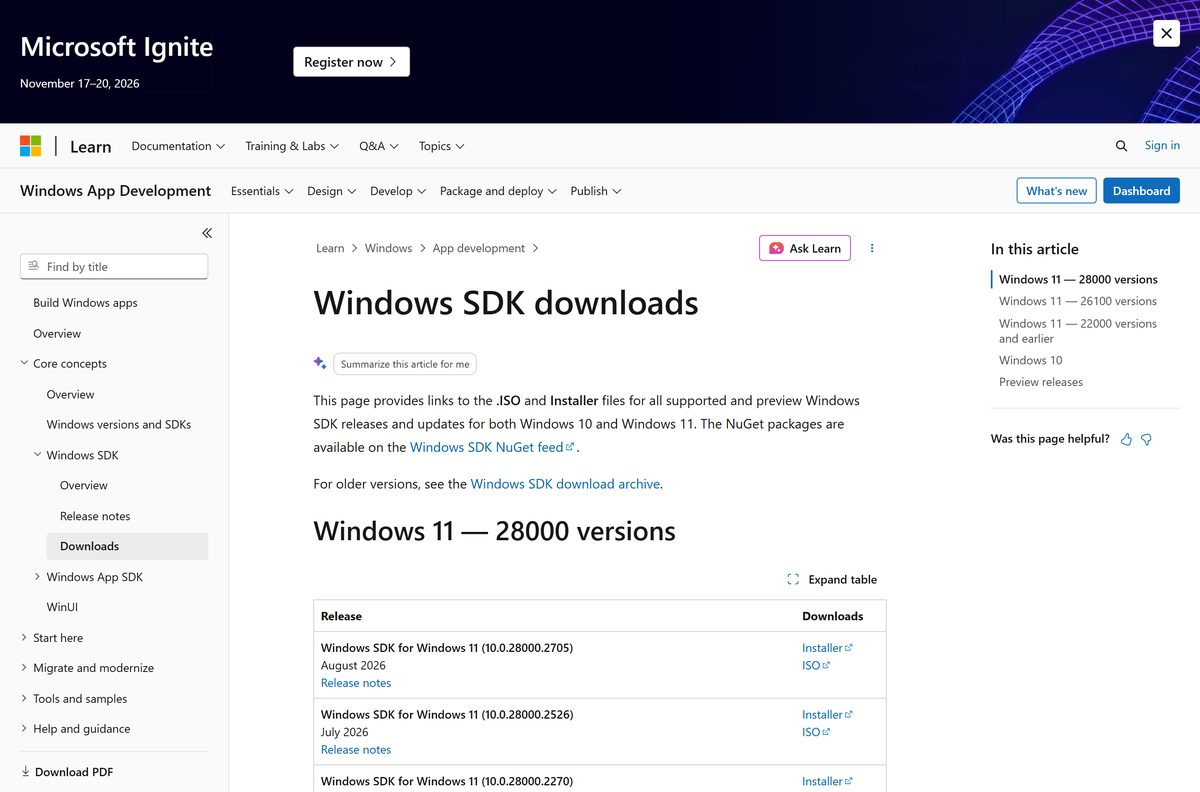The height and width of the screenshot is (792, 1200).
Task: Open Release notes for July 2026 SDK
Action: pyautogui.click(x=356, y=750)
